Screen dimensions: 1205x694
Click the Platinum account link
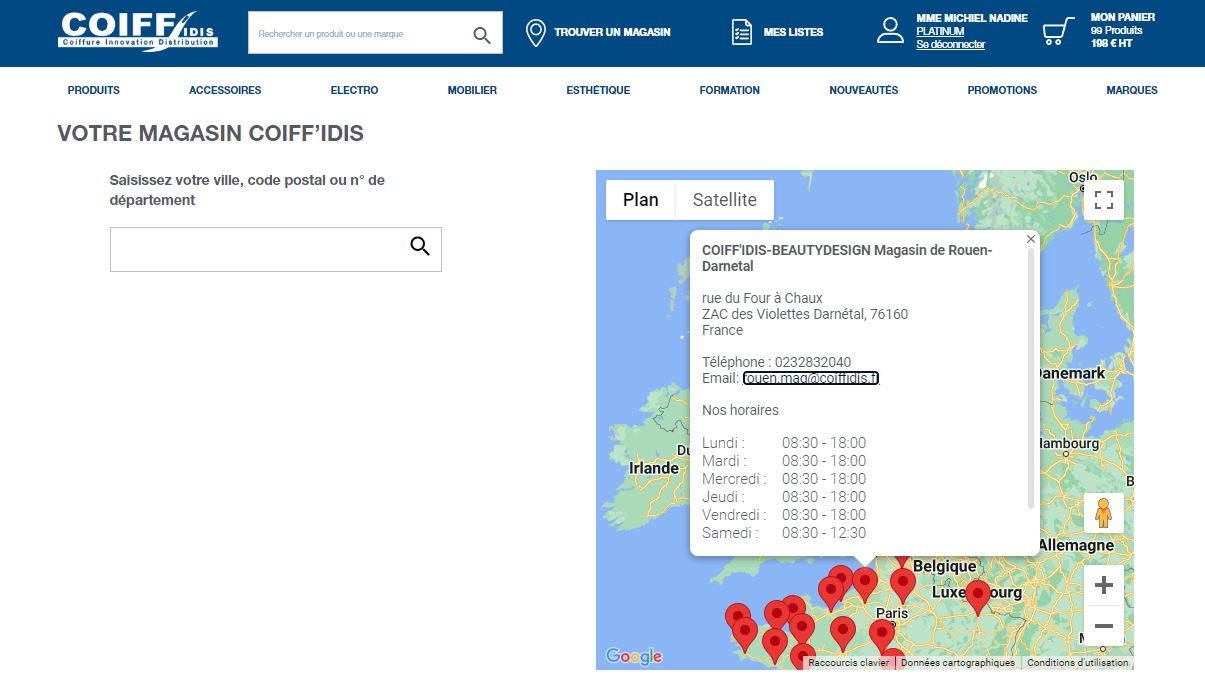tap(940, 31)
